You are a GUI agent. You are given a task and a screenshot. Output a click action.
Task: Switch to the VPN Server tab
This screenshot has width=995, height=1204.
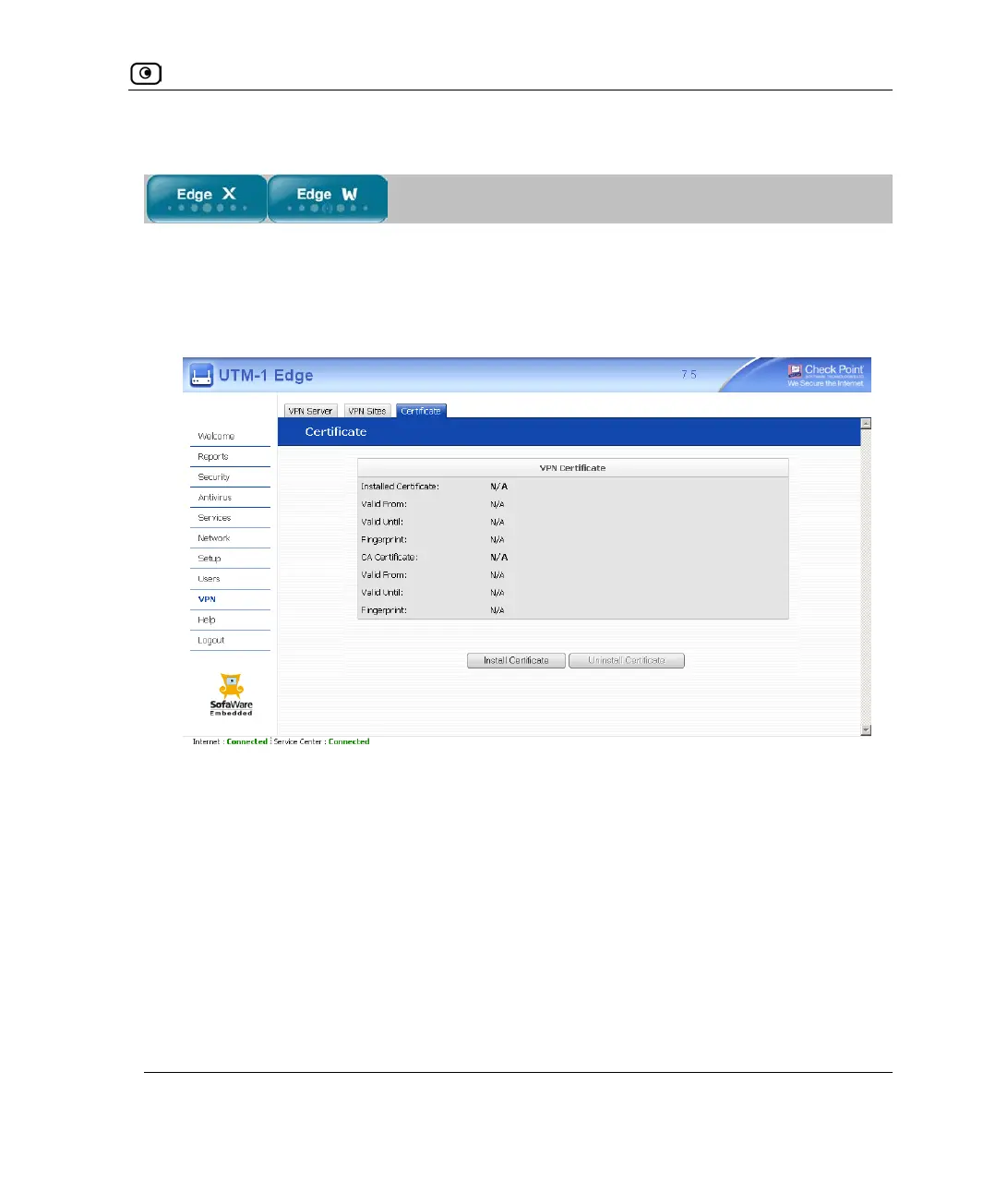(310, 411)
